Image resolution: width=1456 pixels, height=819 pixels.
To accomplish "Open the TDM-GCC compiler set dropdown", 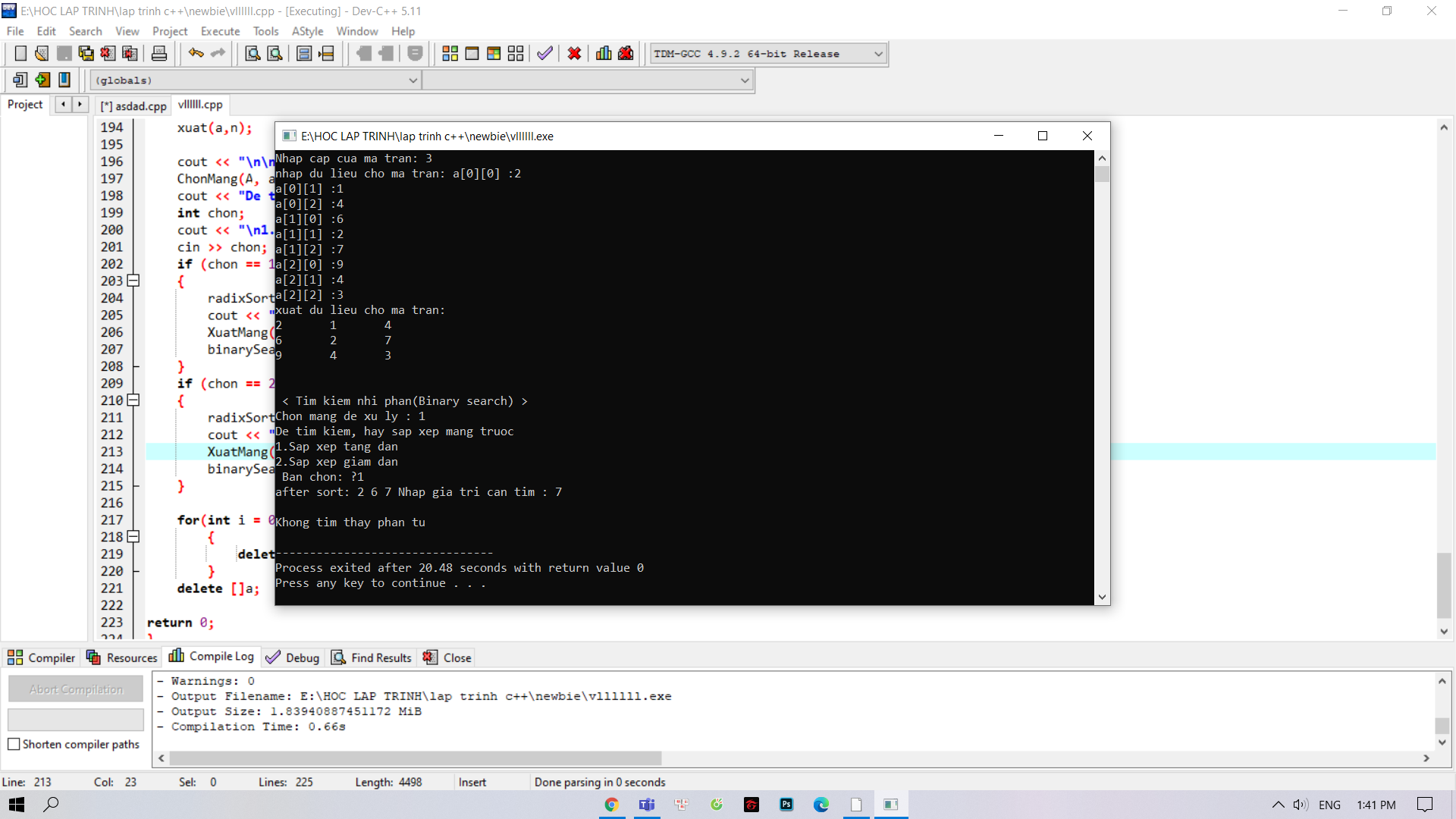I will (878, 54).
